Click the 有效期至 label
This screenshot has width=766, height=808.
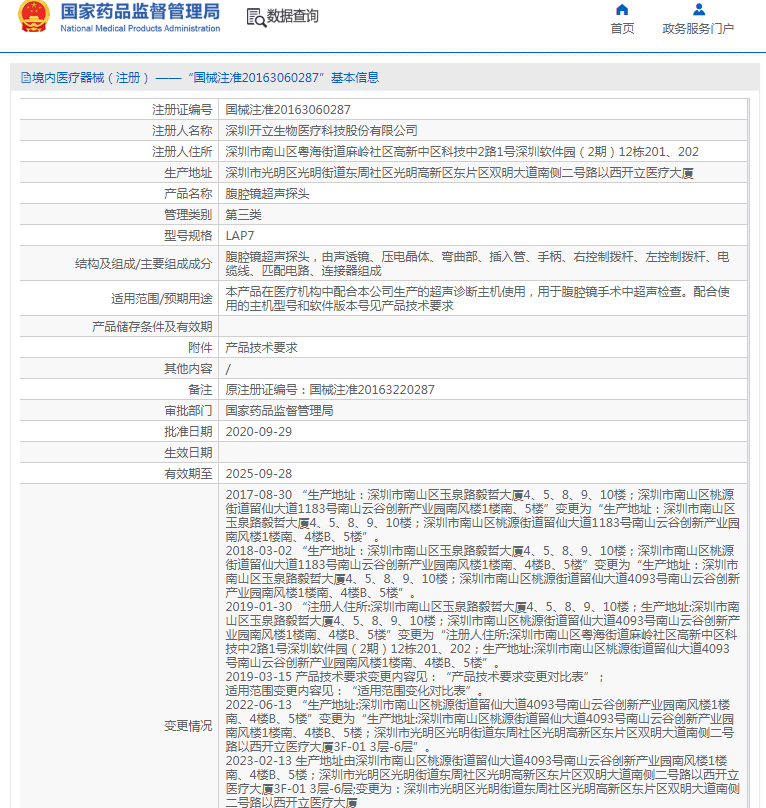(188, 474)
